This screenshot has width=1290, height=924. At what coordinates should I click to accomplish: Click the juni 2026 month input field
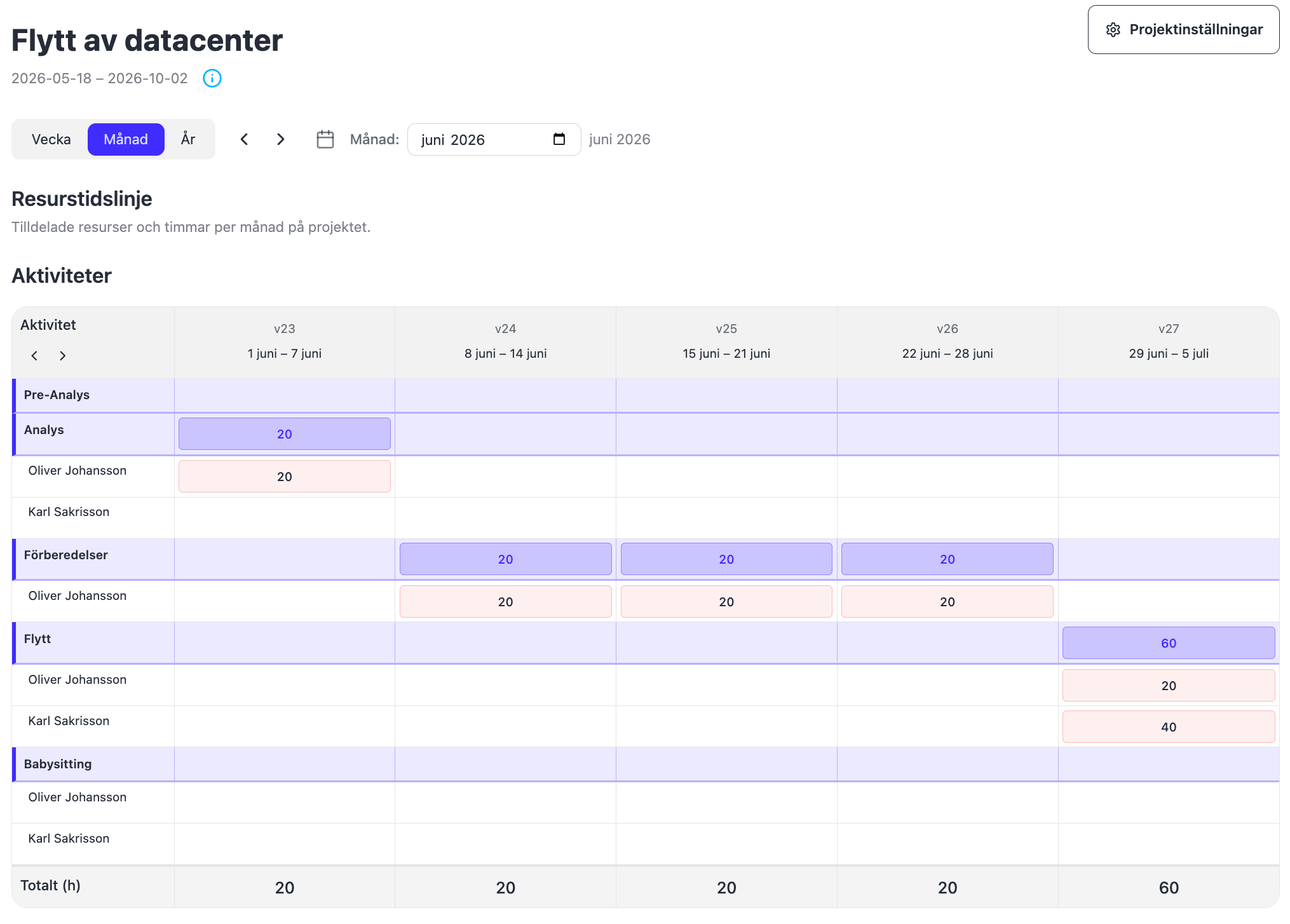(494, 139)
